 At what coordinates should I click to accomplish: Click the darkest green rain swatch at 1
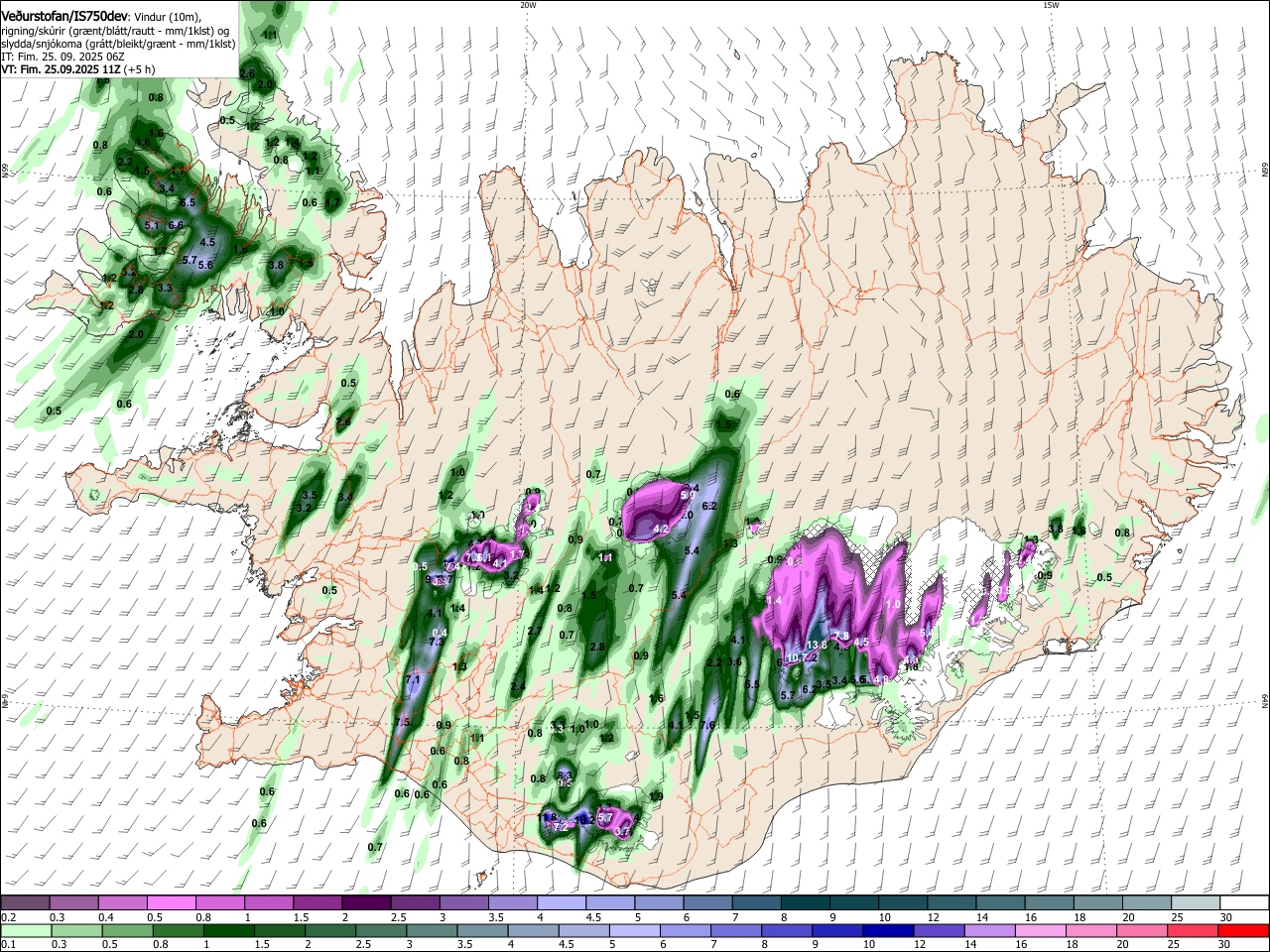[228, 930]
